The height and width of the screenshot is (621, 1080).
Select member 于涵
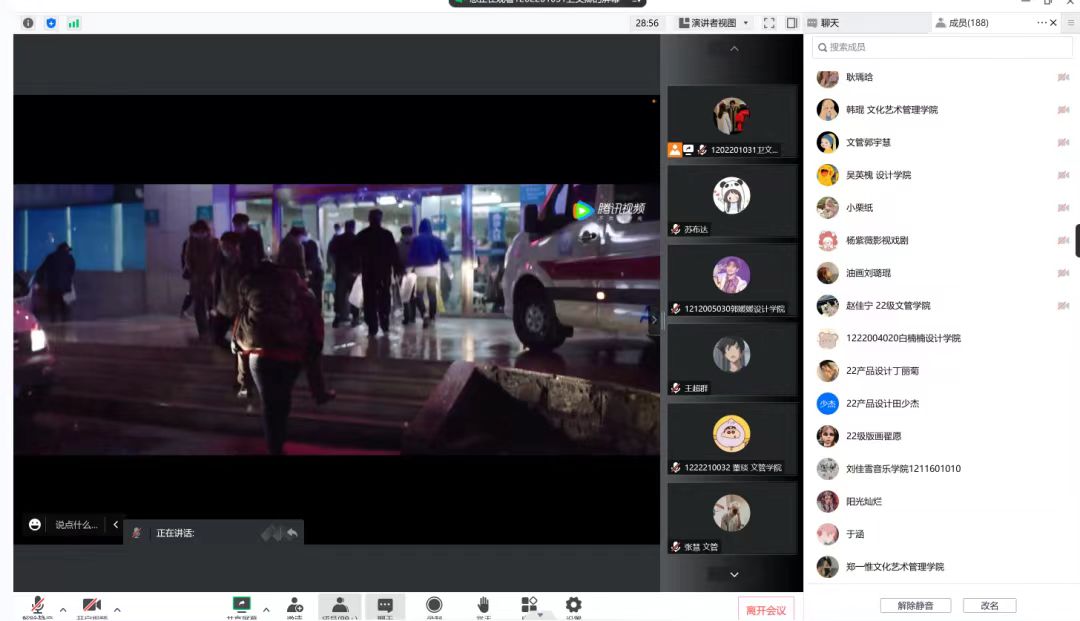pos(942,534)
